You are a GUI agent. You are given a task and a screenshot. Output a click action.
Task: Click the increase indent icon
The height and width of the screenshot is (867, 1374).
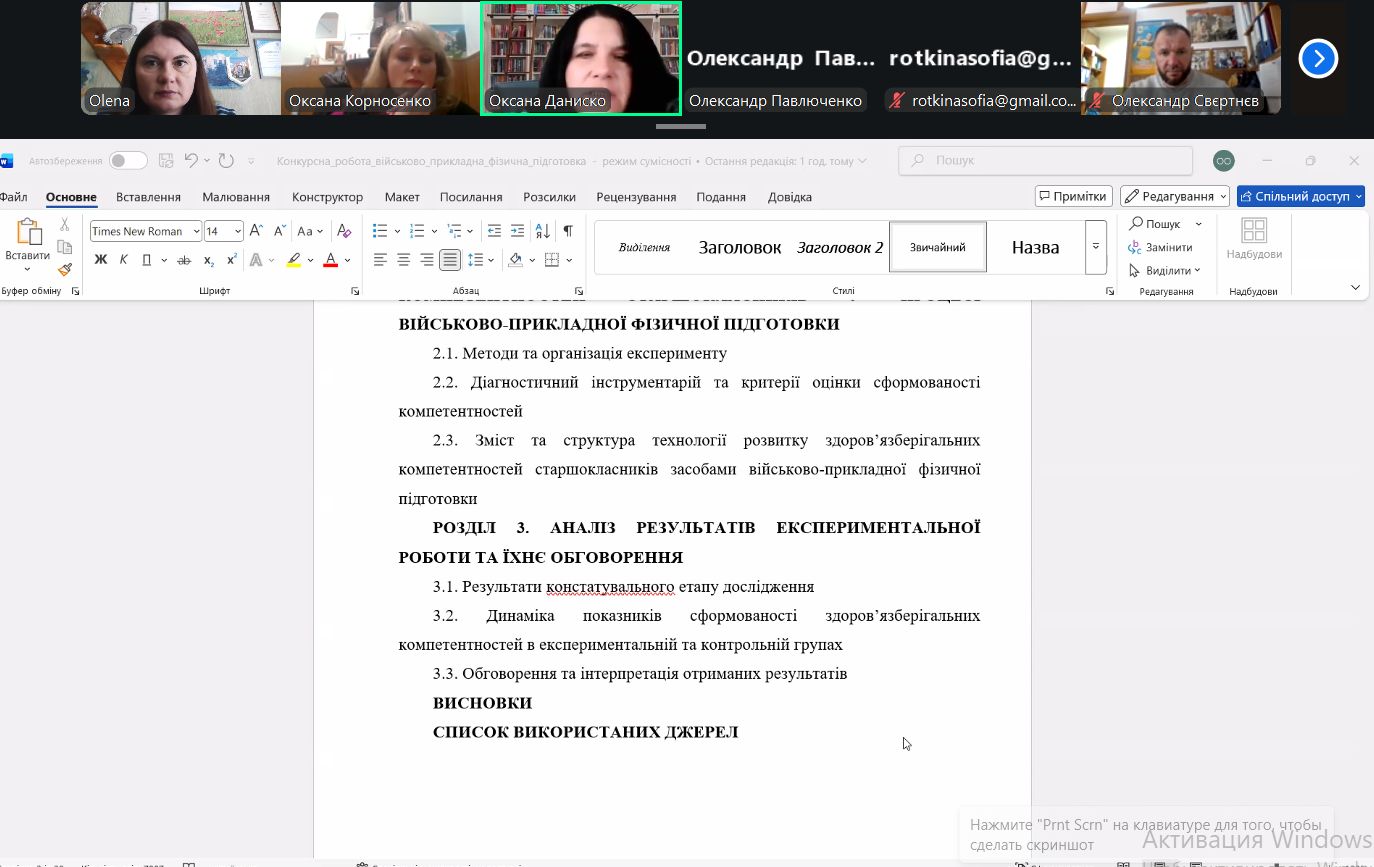pos(517,231)
